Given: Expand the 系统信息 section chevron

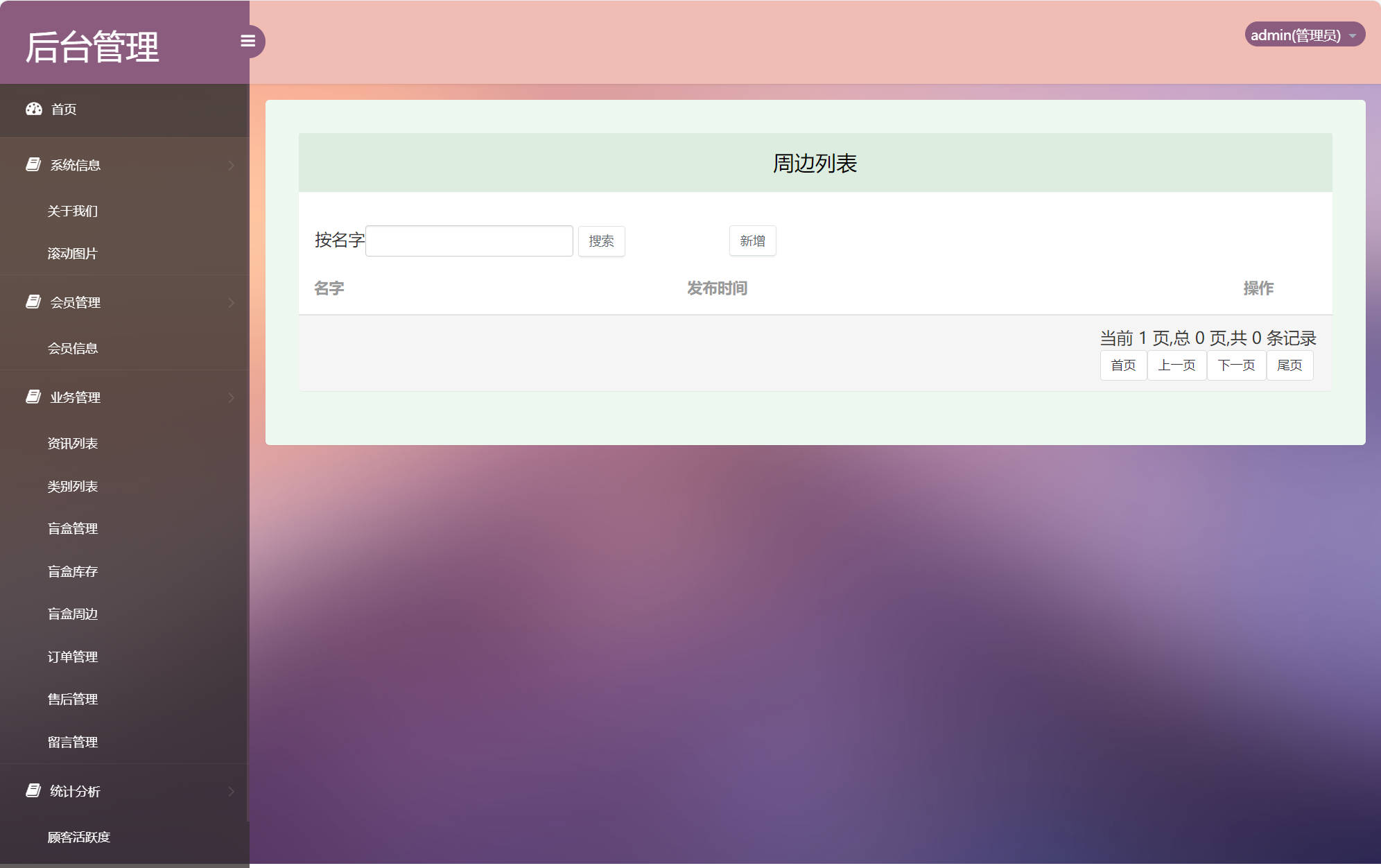Looking at the screenshot, I should pos(231,164).
